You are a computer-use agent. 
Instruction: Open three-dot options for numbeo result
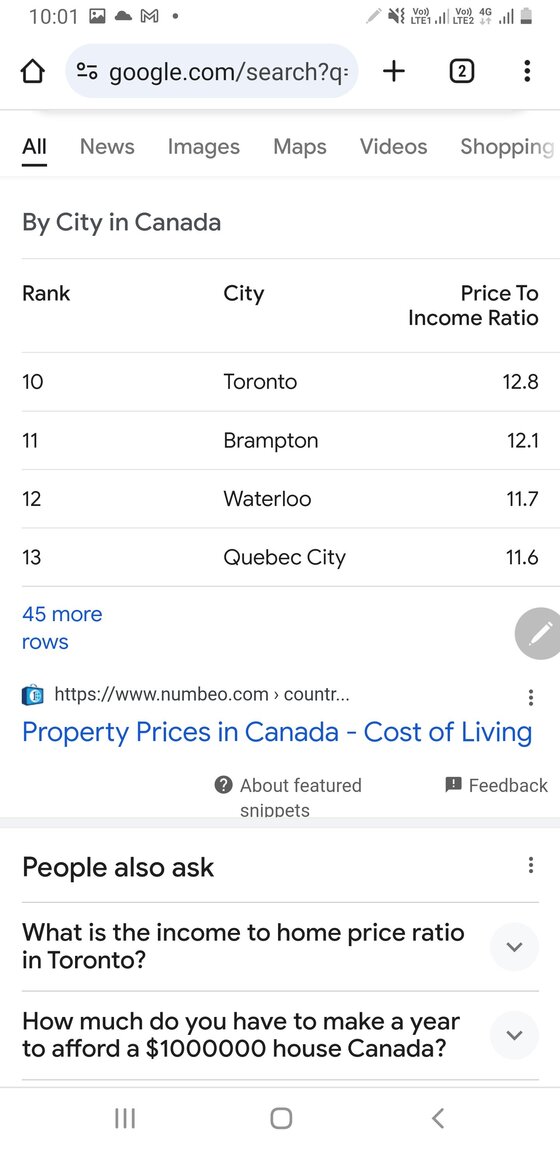[531, 697]
